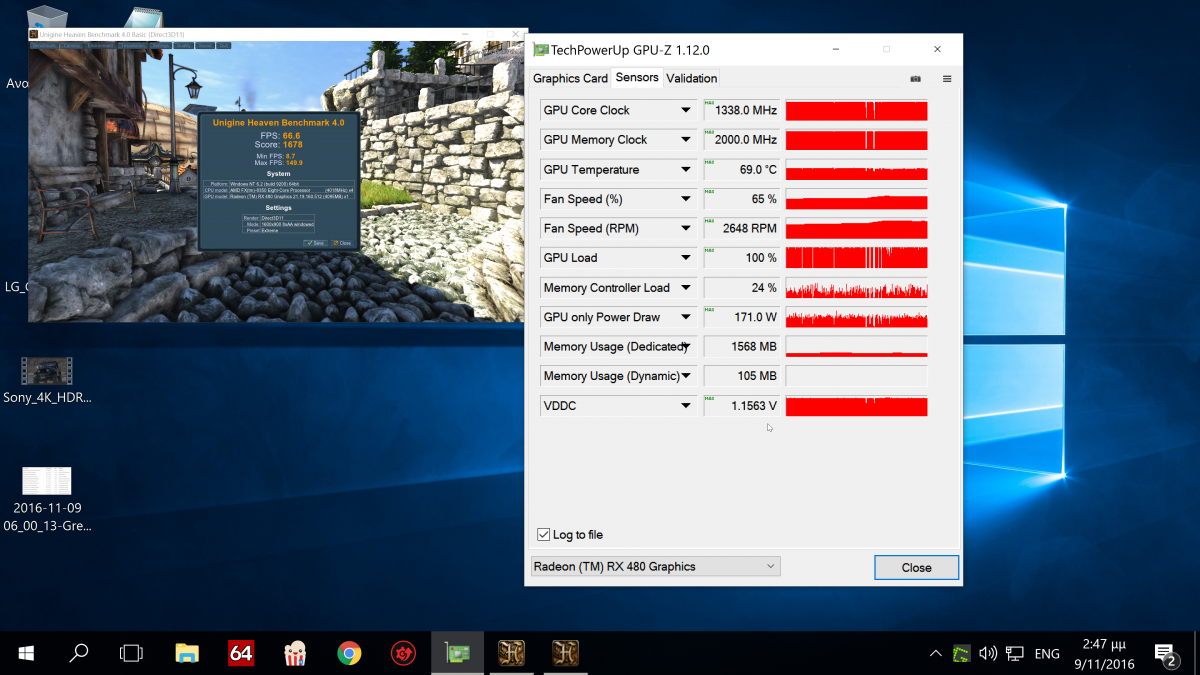Click the GPU Core Clock history graph
The width and height of the screenshot is (1200, 675).
856,110
